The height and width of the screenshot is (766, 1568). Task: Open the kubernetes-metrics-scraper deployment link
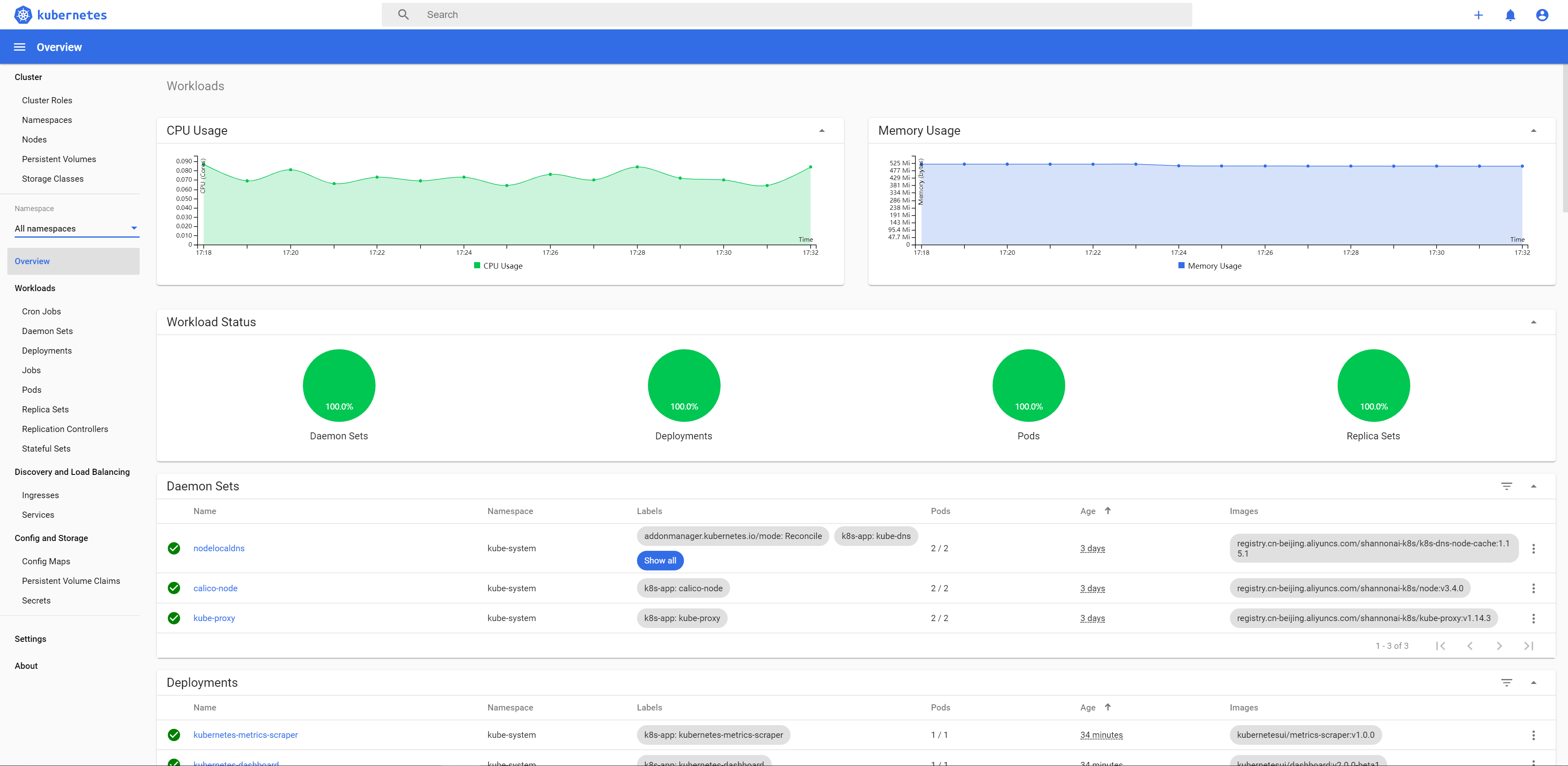246,735
